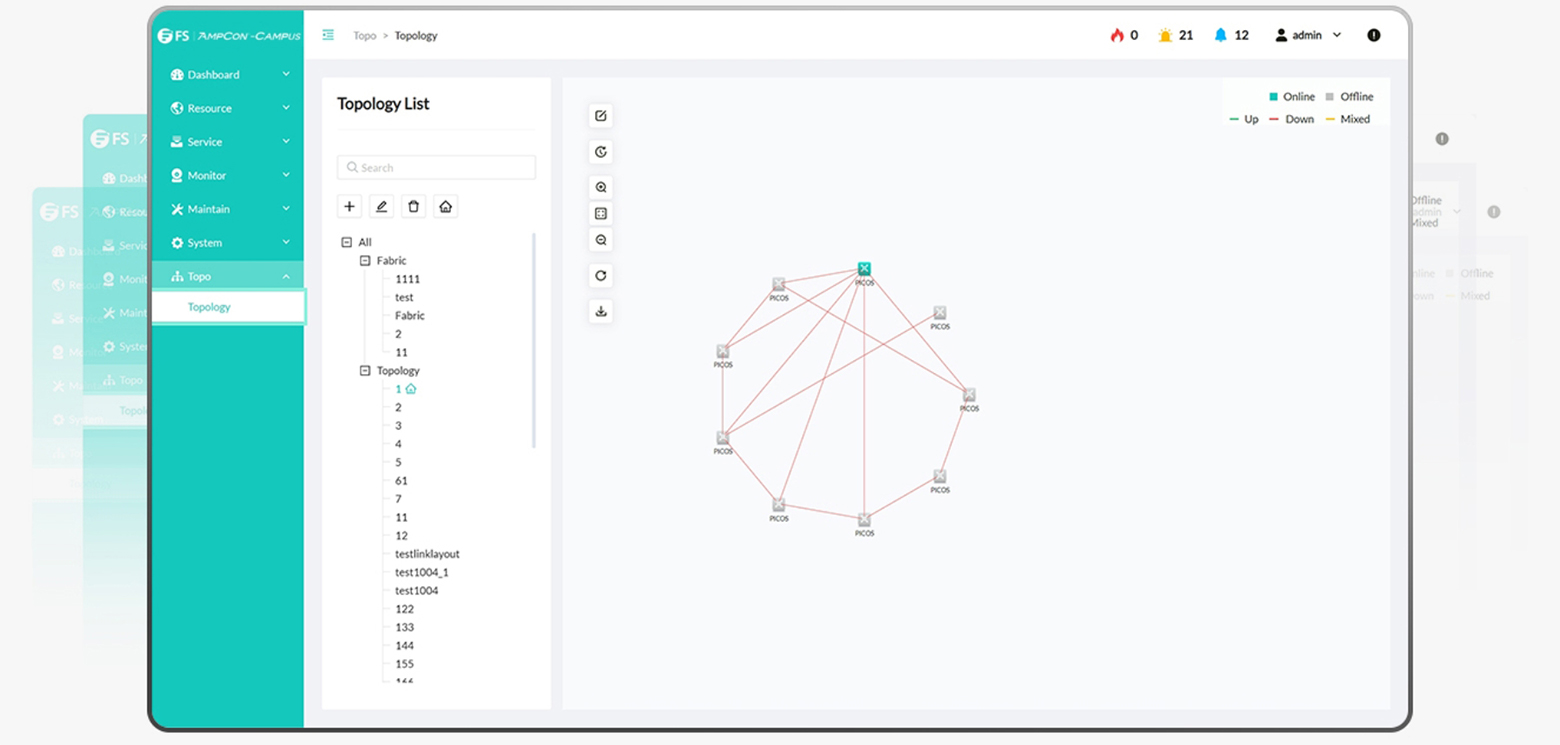1560x745 pixels.
Task: Select topology 1 marked with the home icon
Action: pos(405,389)
